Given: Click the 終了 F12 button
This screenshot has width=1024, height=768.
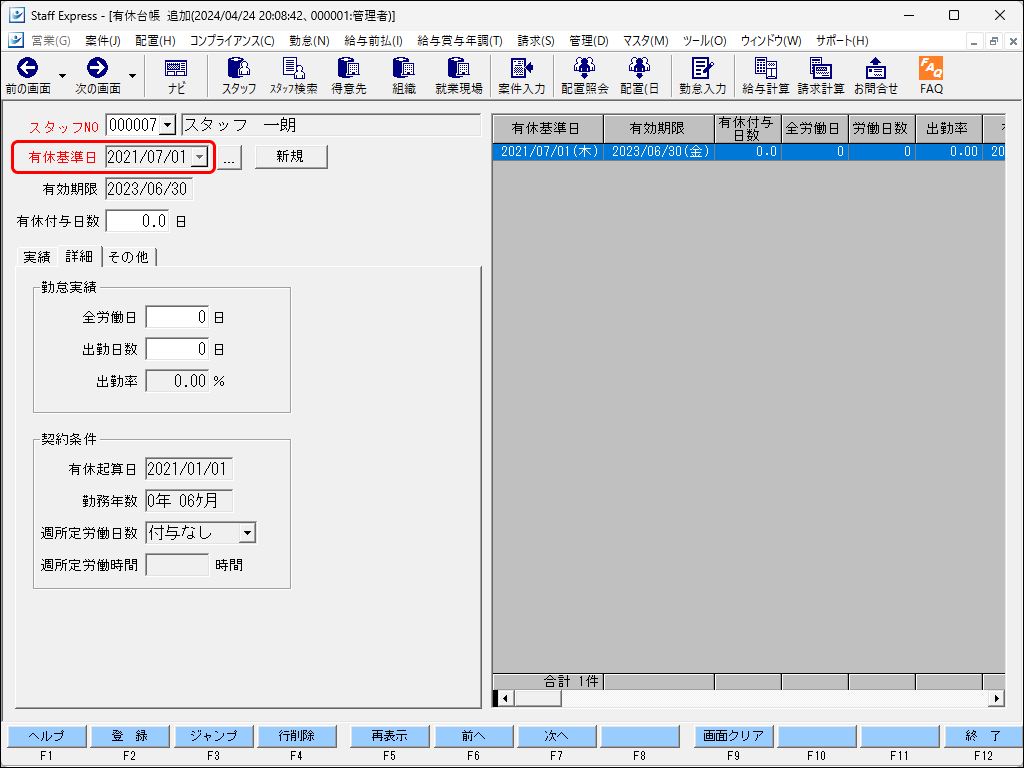Looking at the screenshot, I should coord(983,736).
